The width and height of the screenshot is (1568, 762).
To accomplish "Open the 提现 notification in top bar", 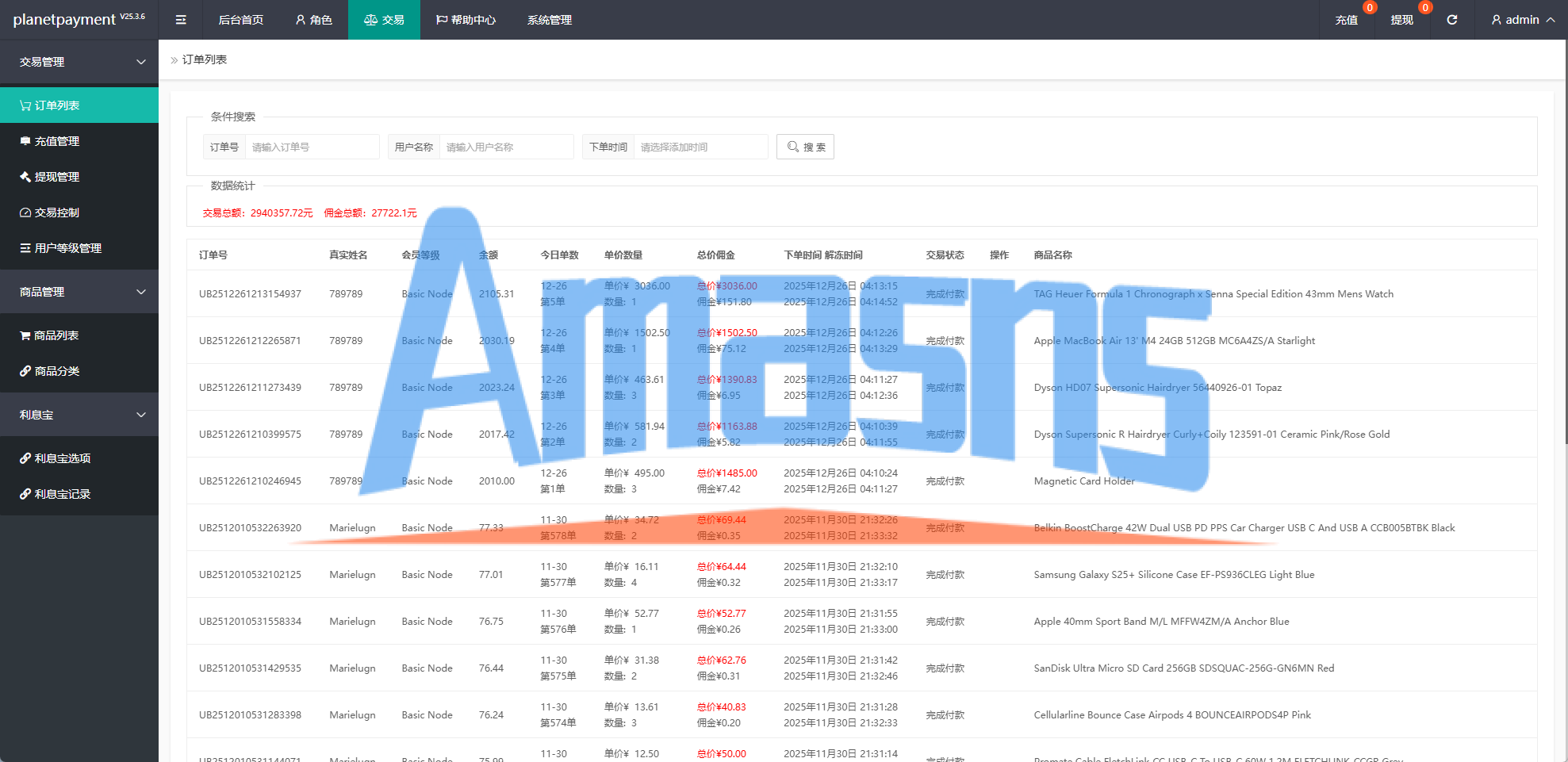I will (1401, 20).
